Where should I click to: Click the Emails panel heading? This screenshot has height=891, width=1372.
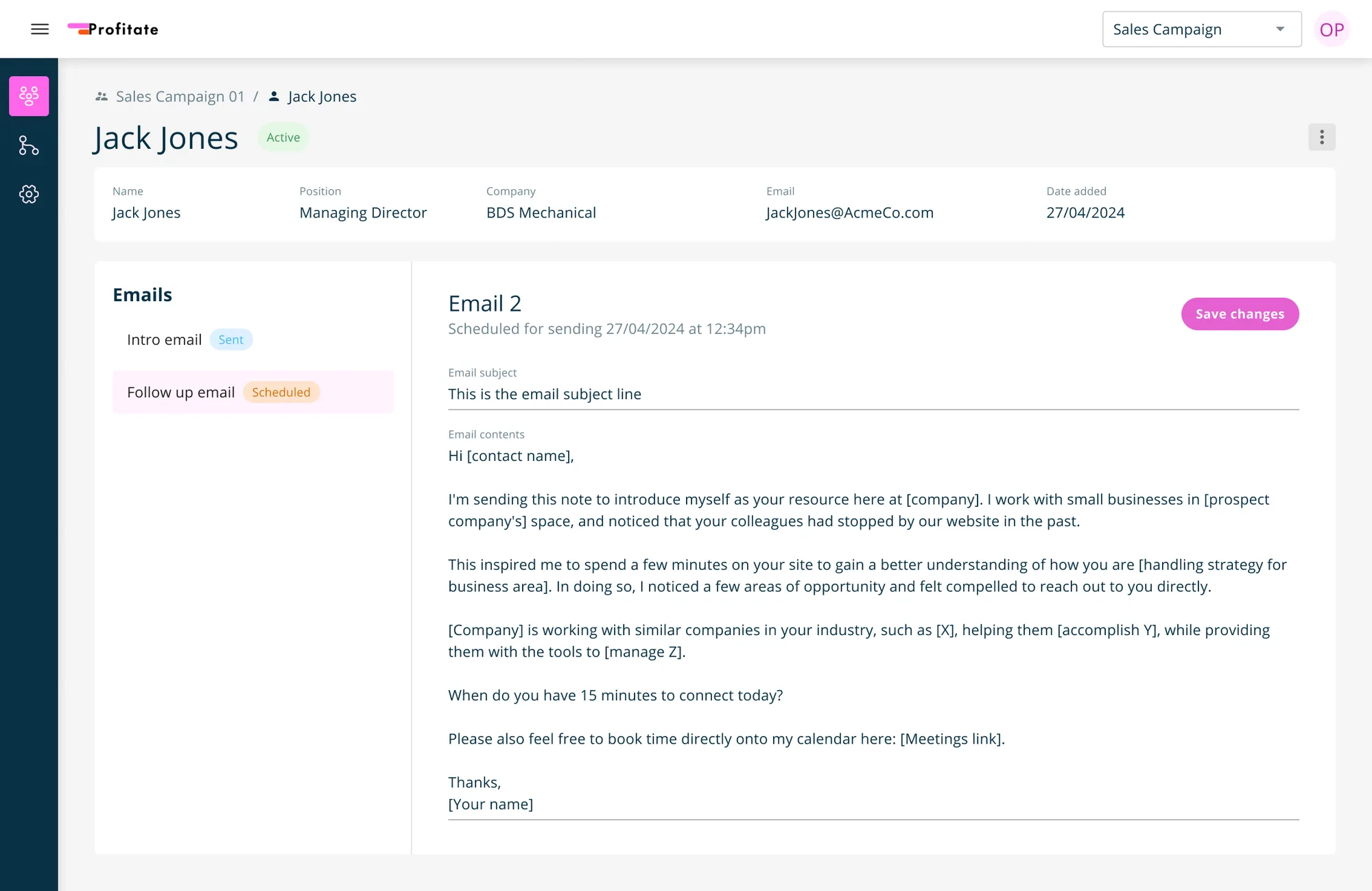click(142, 295)
